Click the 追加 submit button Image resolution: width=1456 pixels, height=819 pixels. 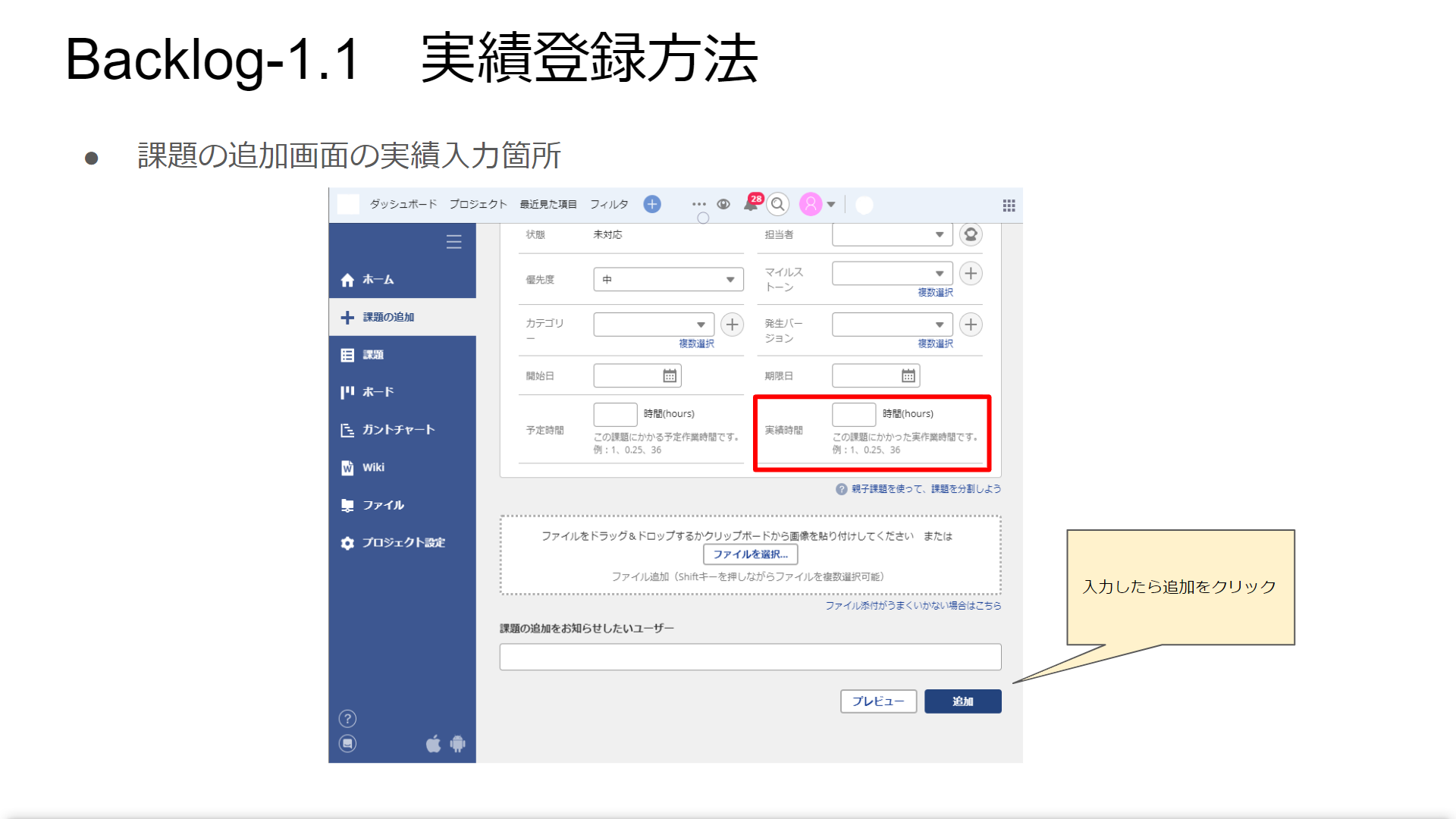(x=963, y=701)
